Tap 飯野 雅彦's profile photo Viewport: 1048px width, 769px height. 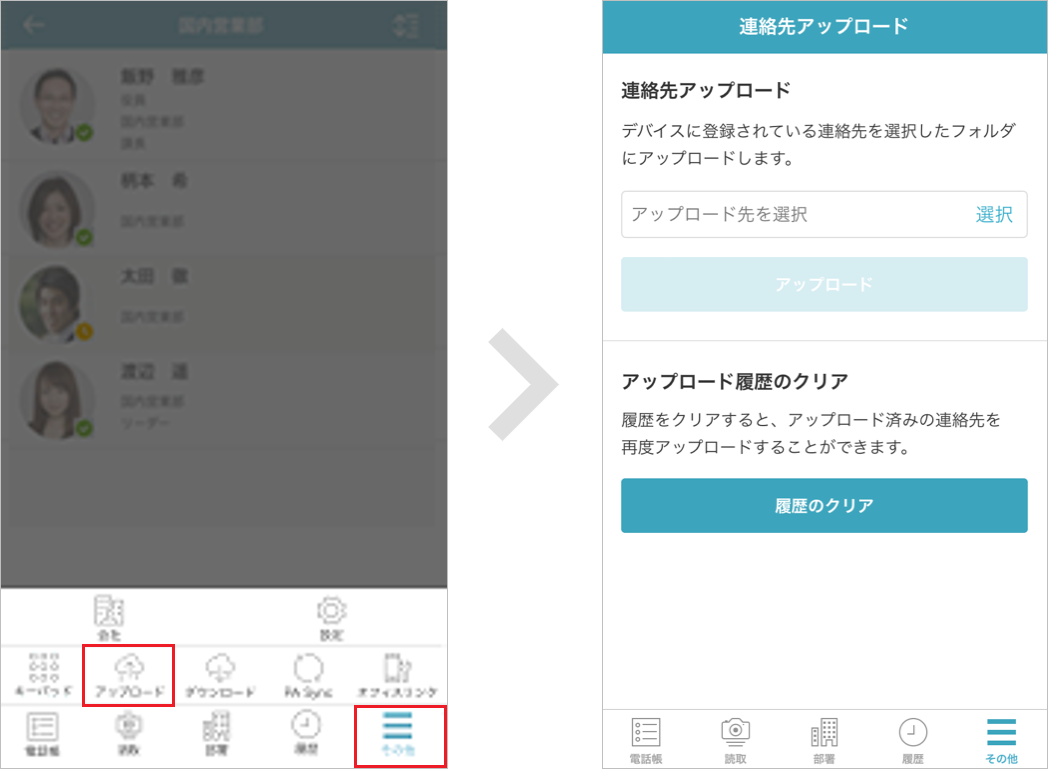pyautogui.click(x=57, y=104)
